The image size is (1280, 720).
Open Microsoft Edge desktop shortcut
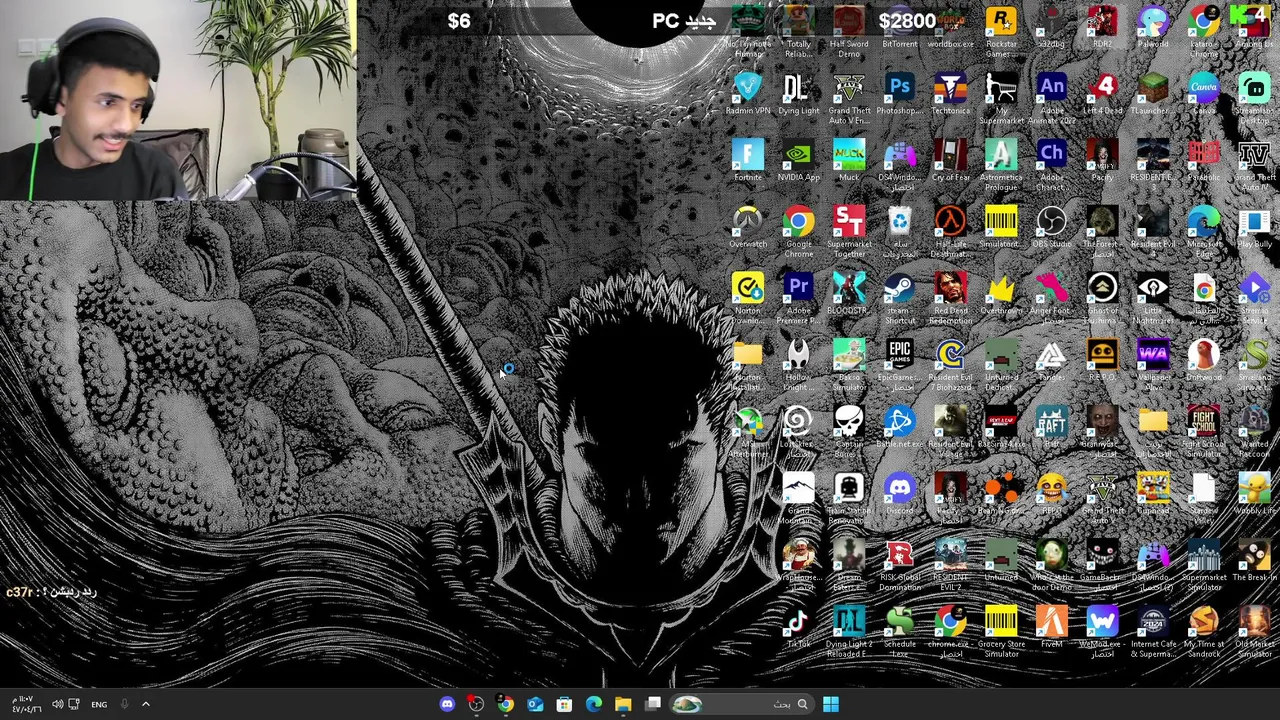coord(1204,232)
